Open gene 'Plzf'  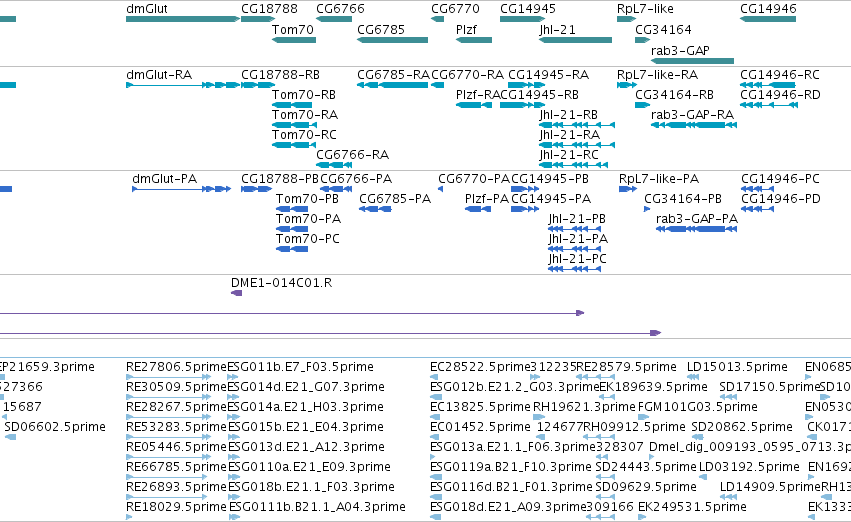[x=474, y=40]
